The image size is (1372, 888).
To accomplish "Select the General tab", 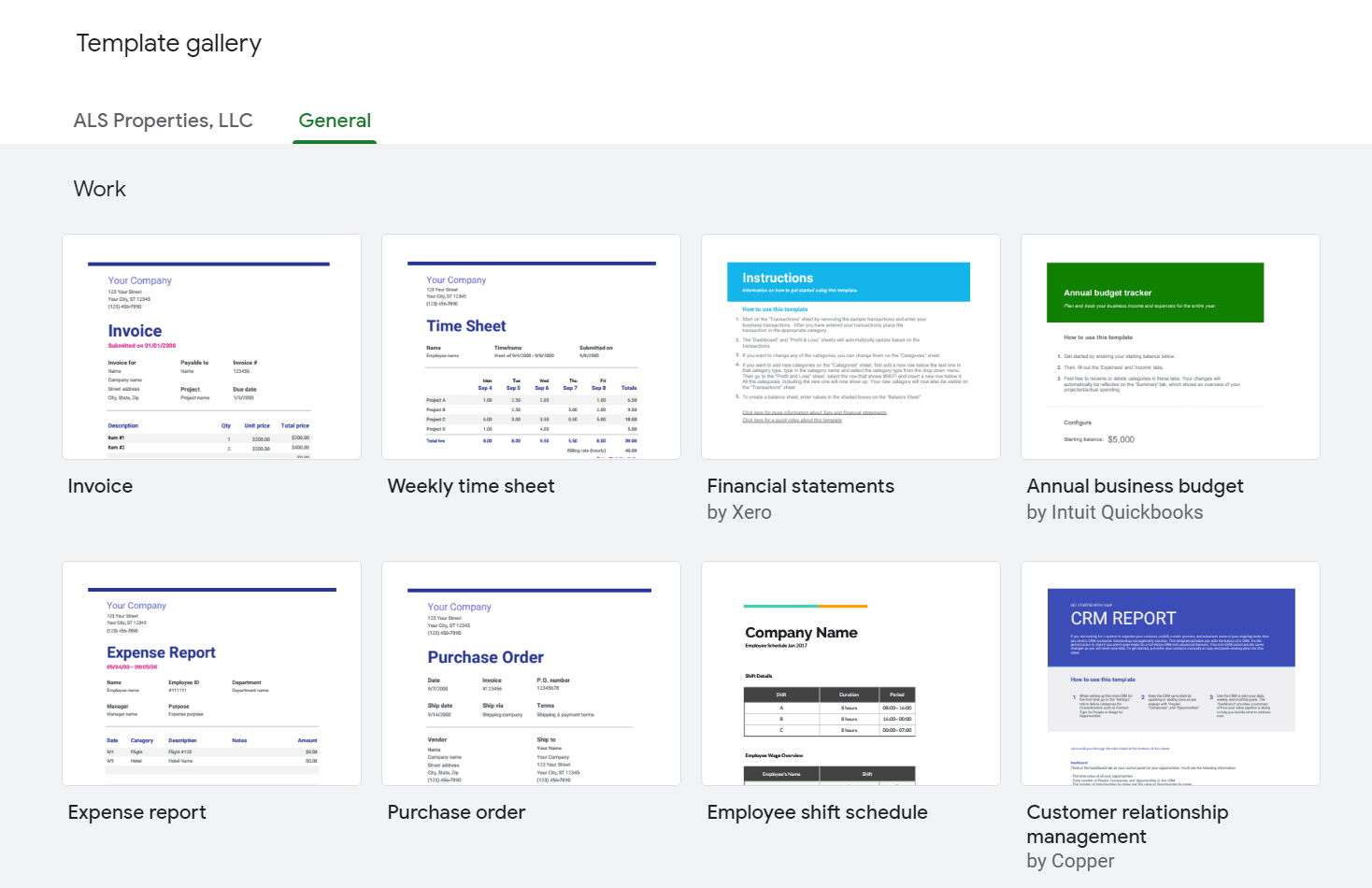I will (x=335, y=121).
